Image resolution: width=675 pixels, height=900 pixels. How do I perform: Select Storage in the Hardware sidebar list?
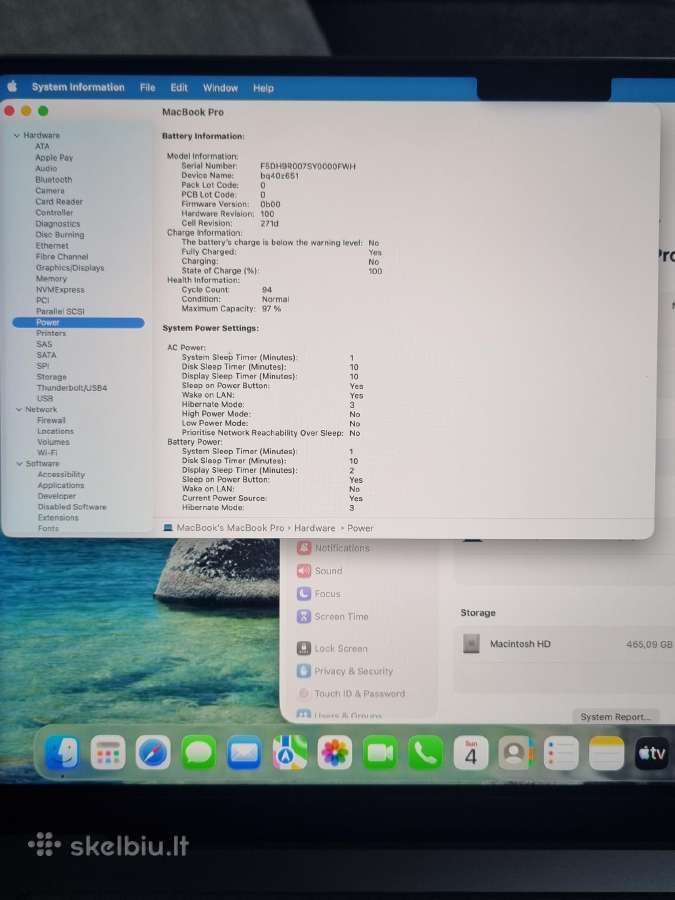point(52,377)
